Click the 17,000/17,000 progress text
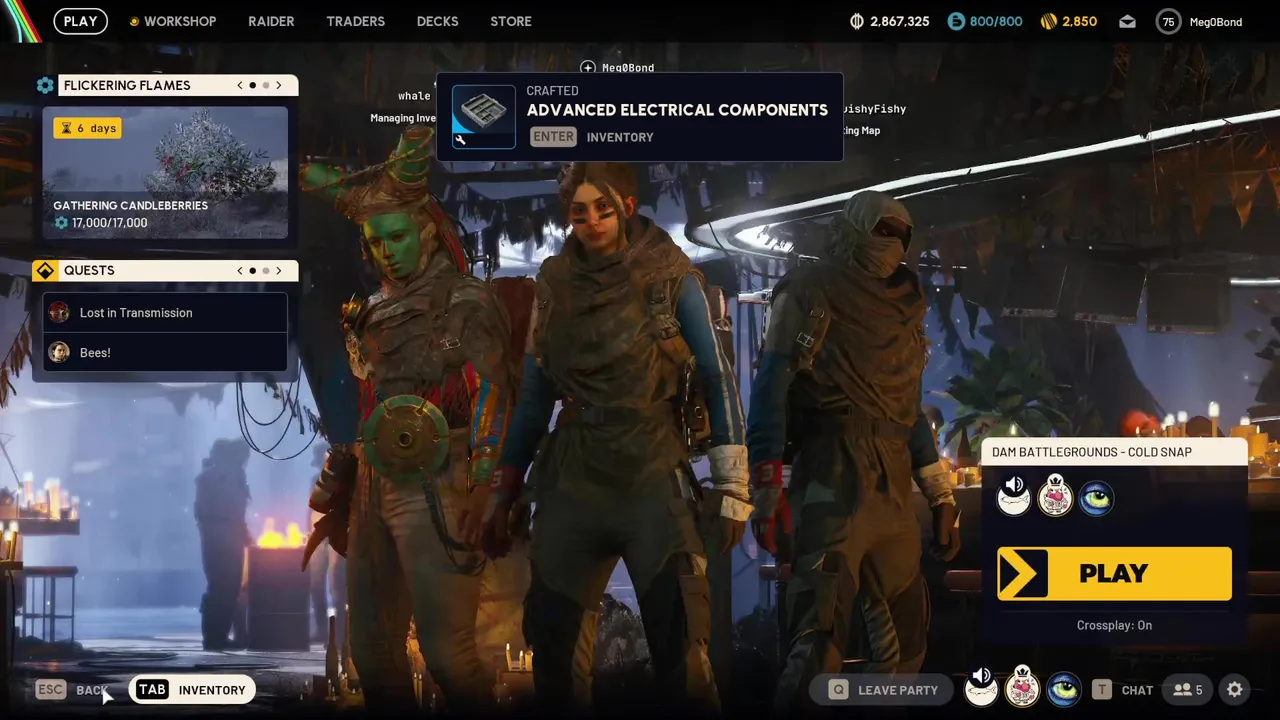 [x=109, y=223]
